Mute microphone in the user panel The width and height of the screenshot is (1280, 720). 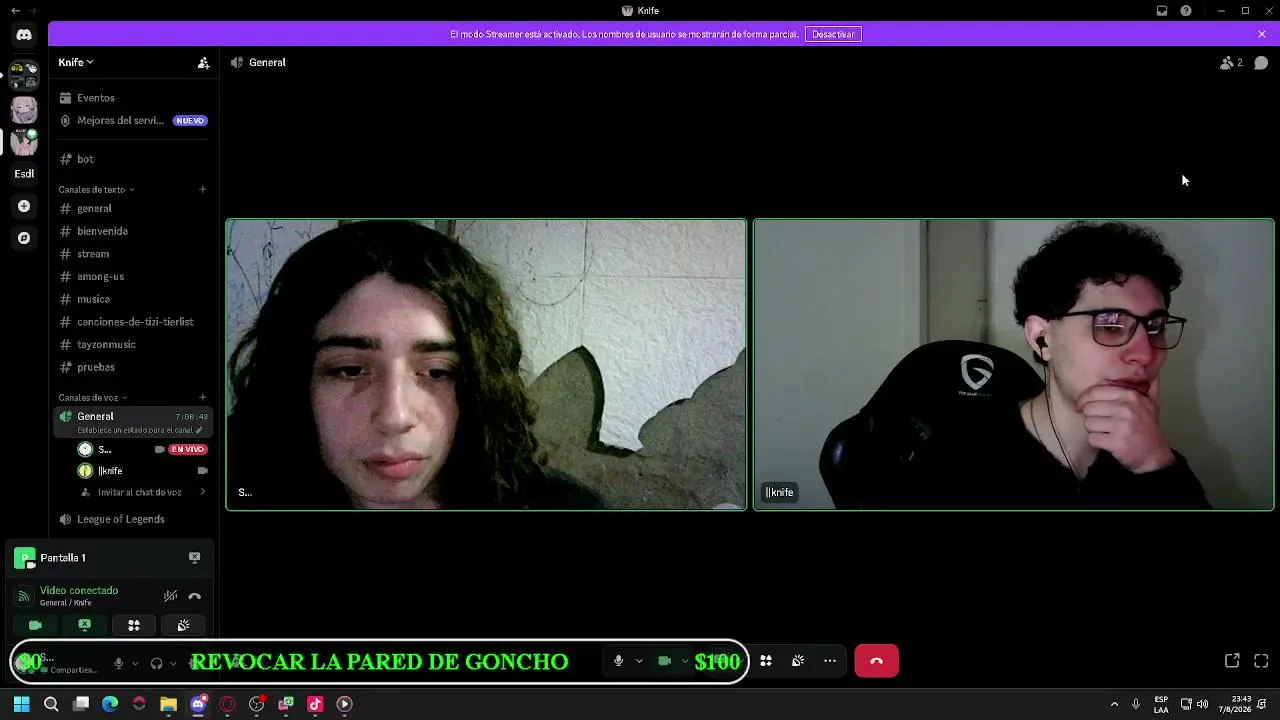pos(118,663)
